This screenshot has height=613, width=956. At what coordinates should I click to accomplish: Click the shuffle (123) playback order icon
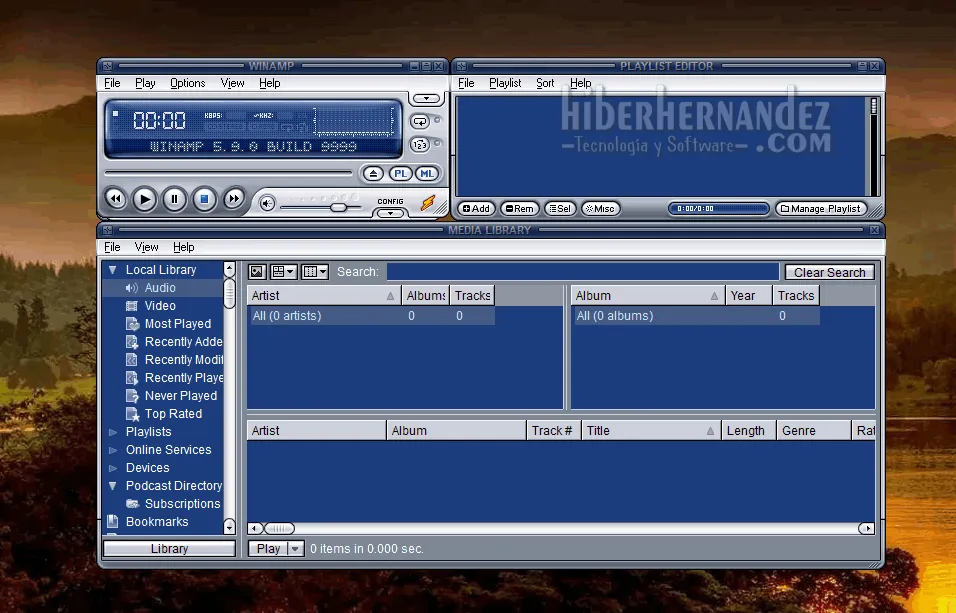pyautogui.click(x=420, y=144)
